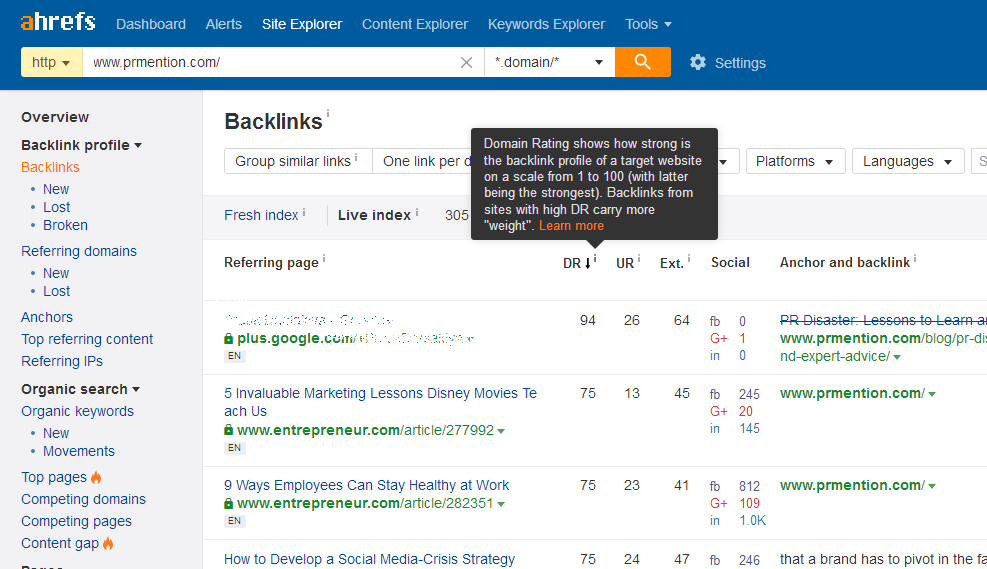987x569 pixels.
Task: Click the info icon next to Live index
Action: click(417, 212)
